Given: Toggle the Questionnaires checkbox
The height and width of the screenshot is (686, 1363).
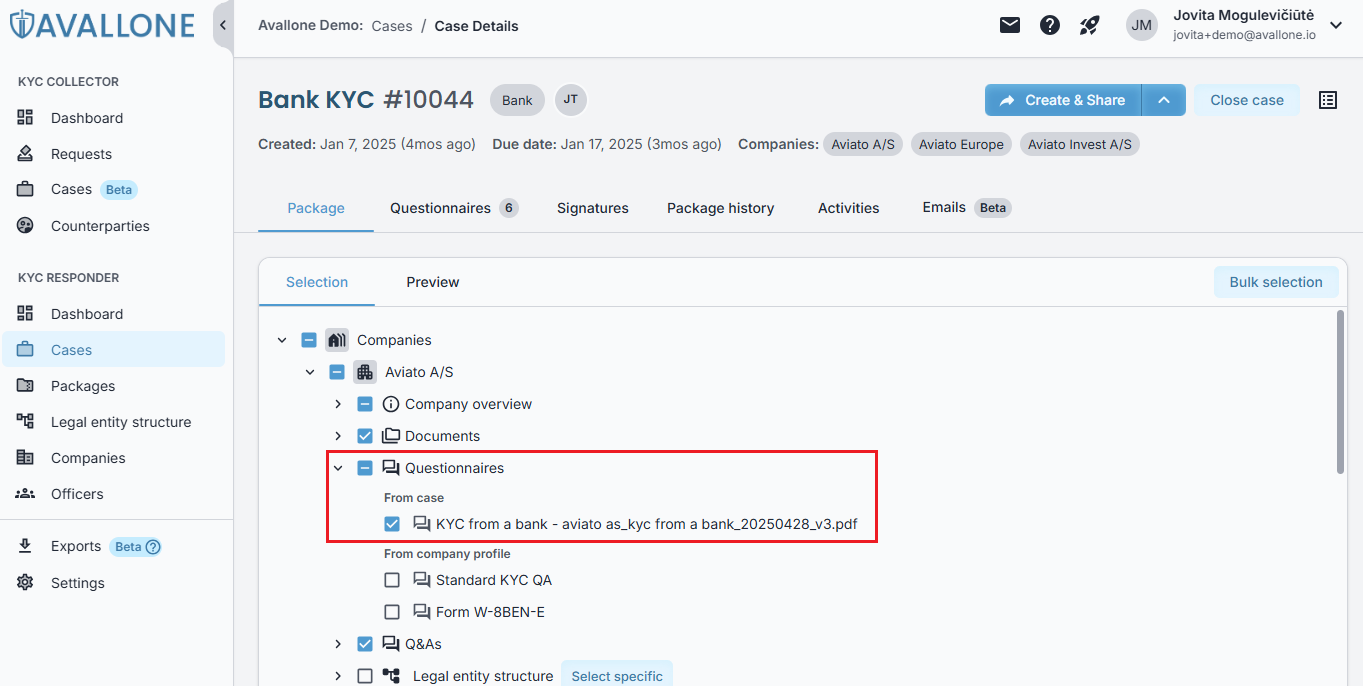Looking at the screenshot, I should tap(365, 468).
